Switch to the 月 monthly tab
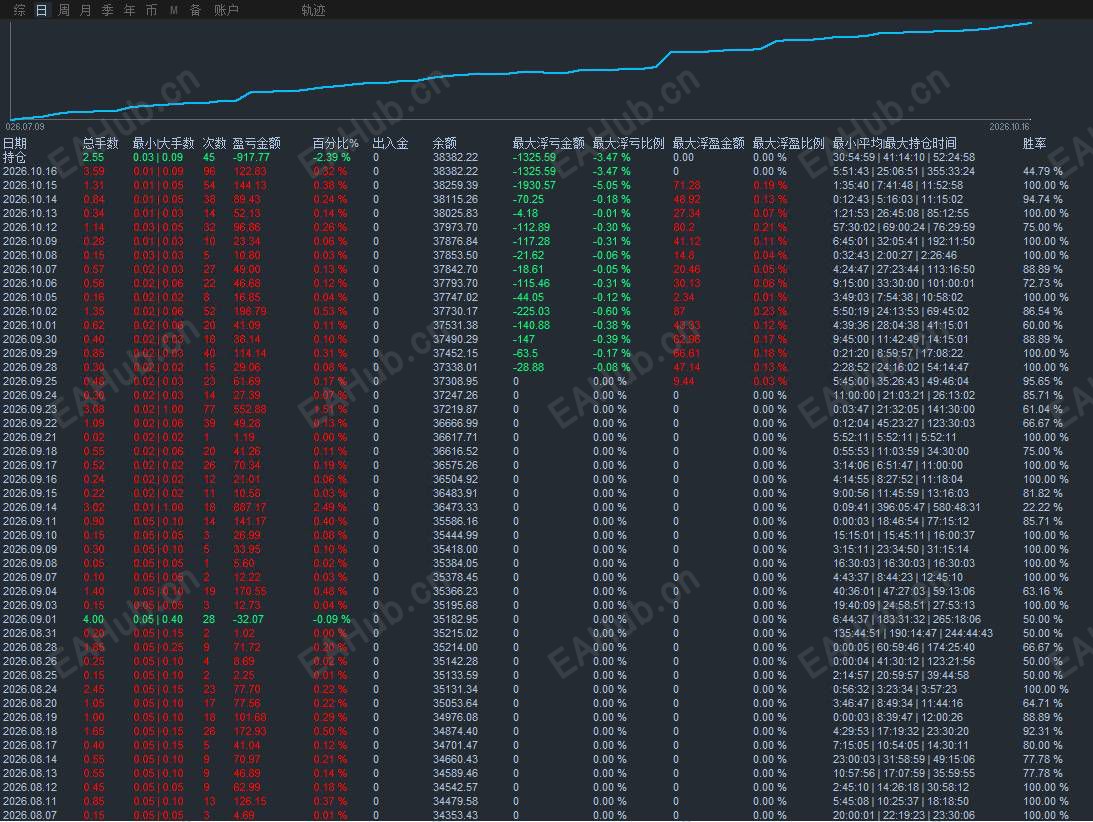 coord(86,10)
